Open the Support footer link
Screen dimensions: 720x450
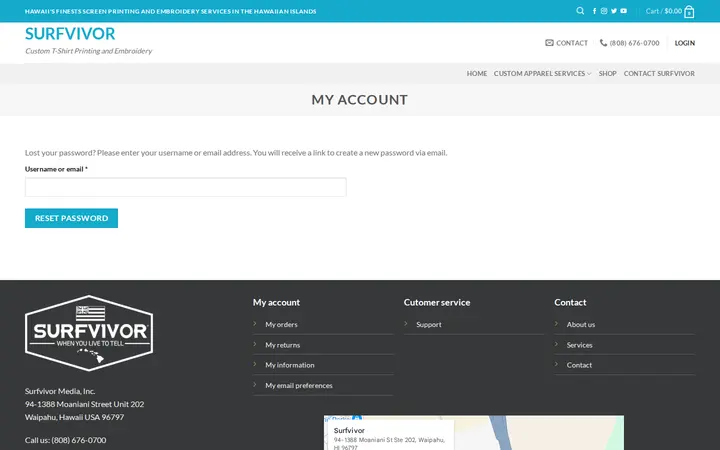(429, 324)
